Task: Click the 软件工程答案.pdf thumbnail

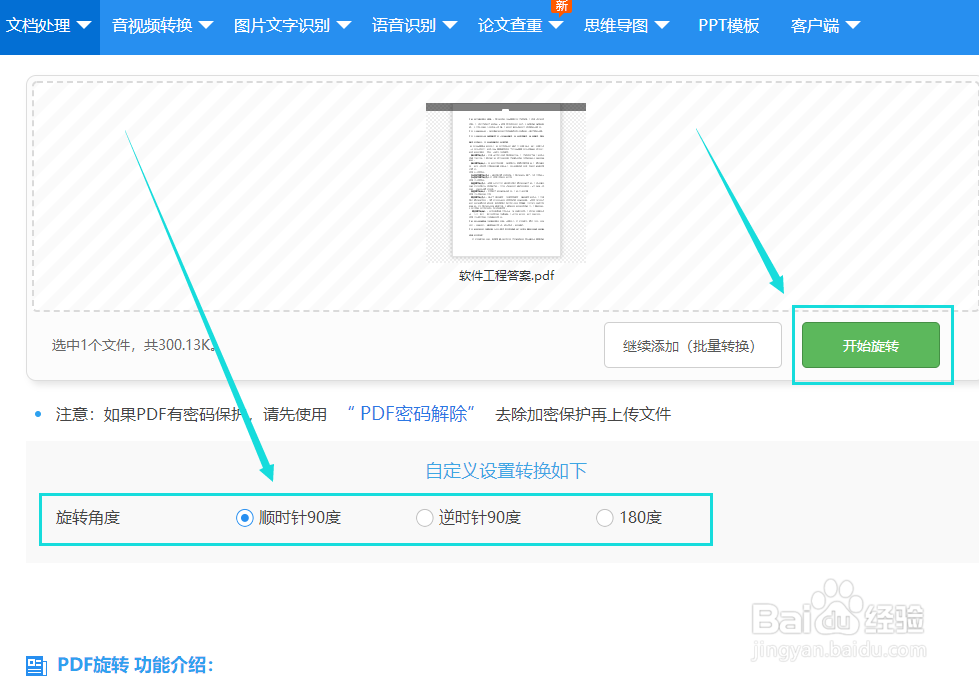Action: pos(505,180)
